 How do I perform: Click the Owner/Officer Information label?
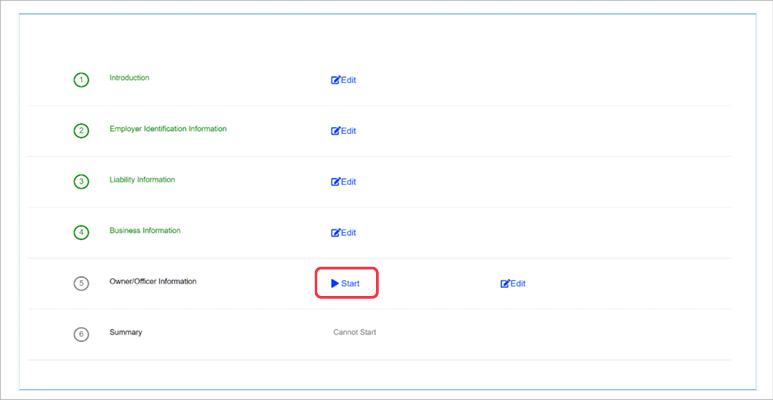(153, 282)
